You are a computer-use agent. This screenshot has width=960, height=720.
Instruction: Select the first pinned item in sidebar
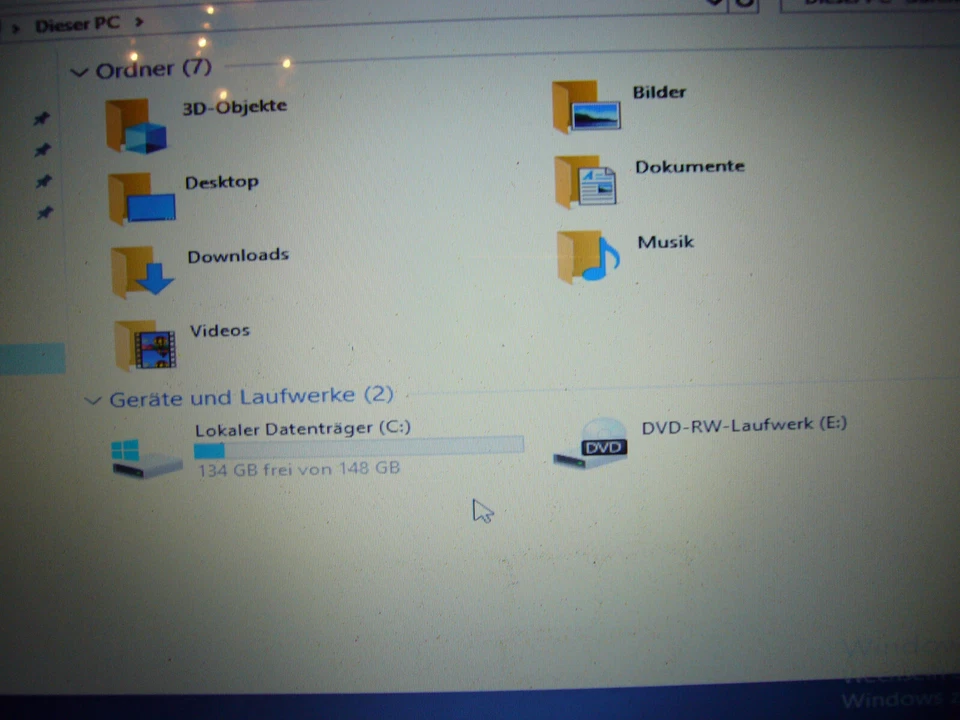[x=41, y=118]
